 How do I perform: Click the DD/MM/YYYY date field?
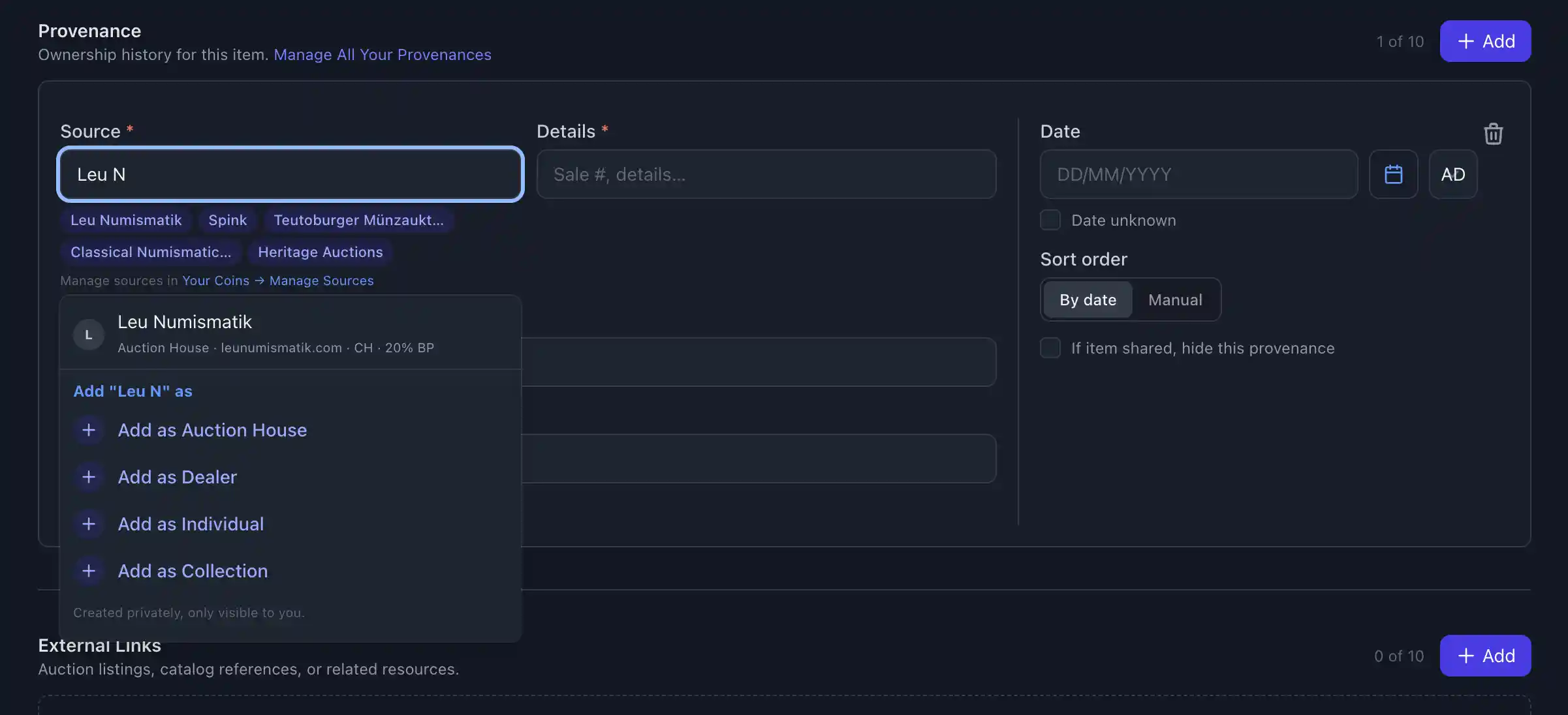point(1199,174)
